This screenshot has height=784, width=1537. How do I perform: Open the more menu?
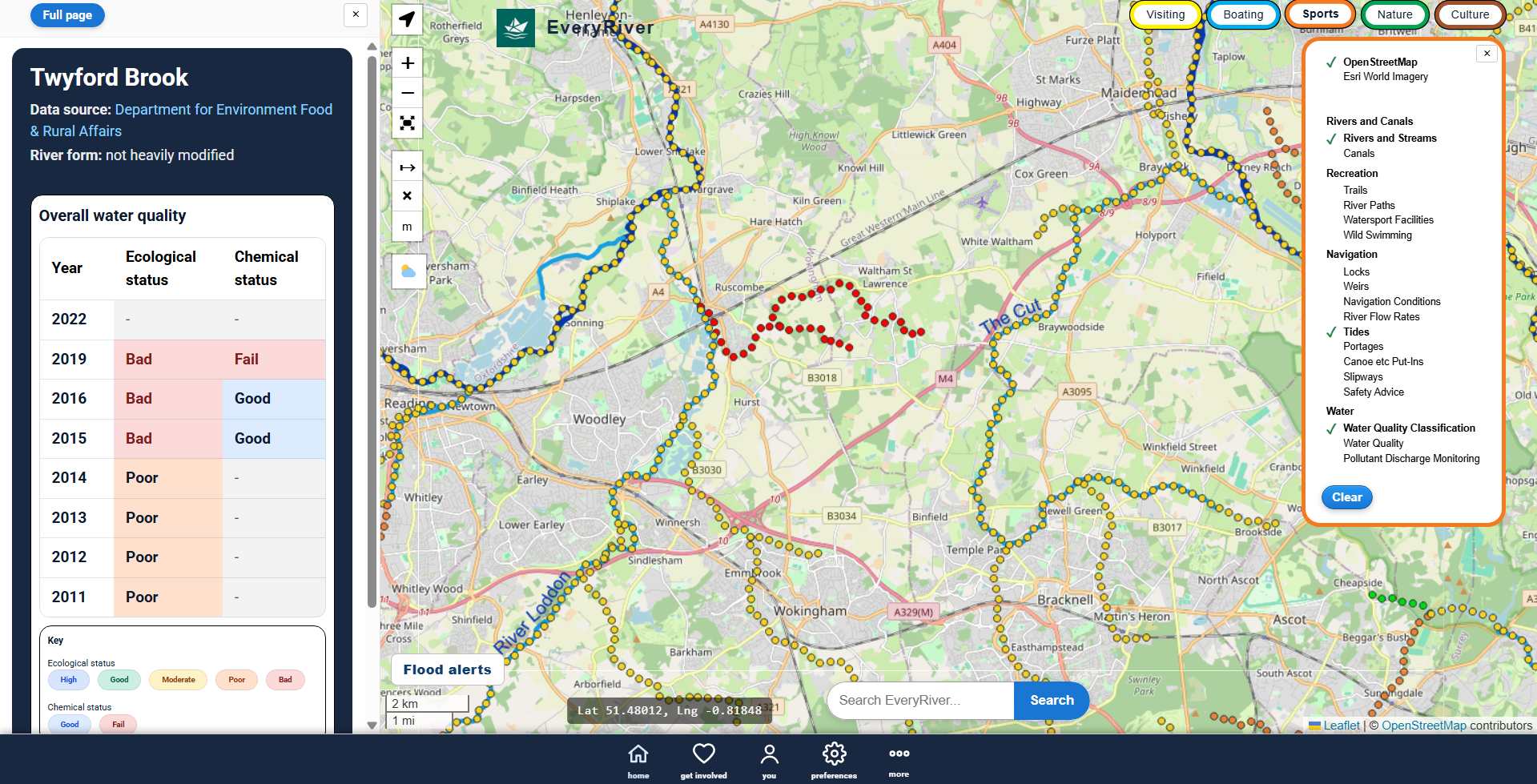[898, 758]
